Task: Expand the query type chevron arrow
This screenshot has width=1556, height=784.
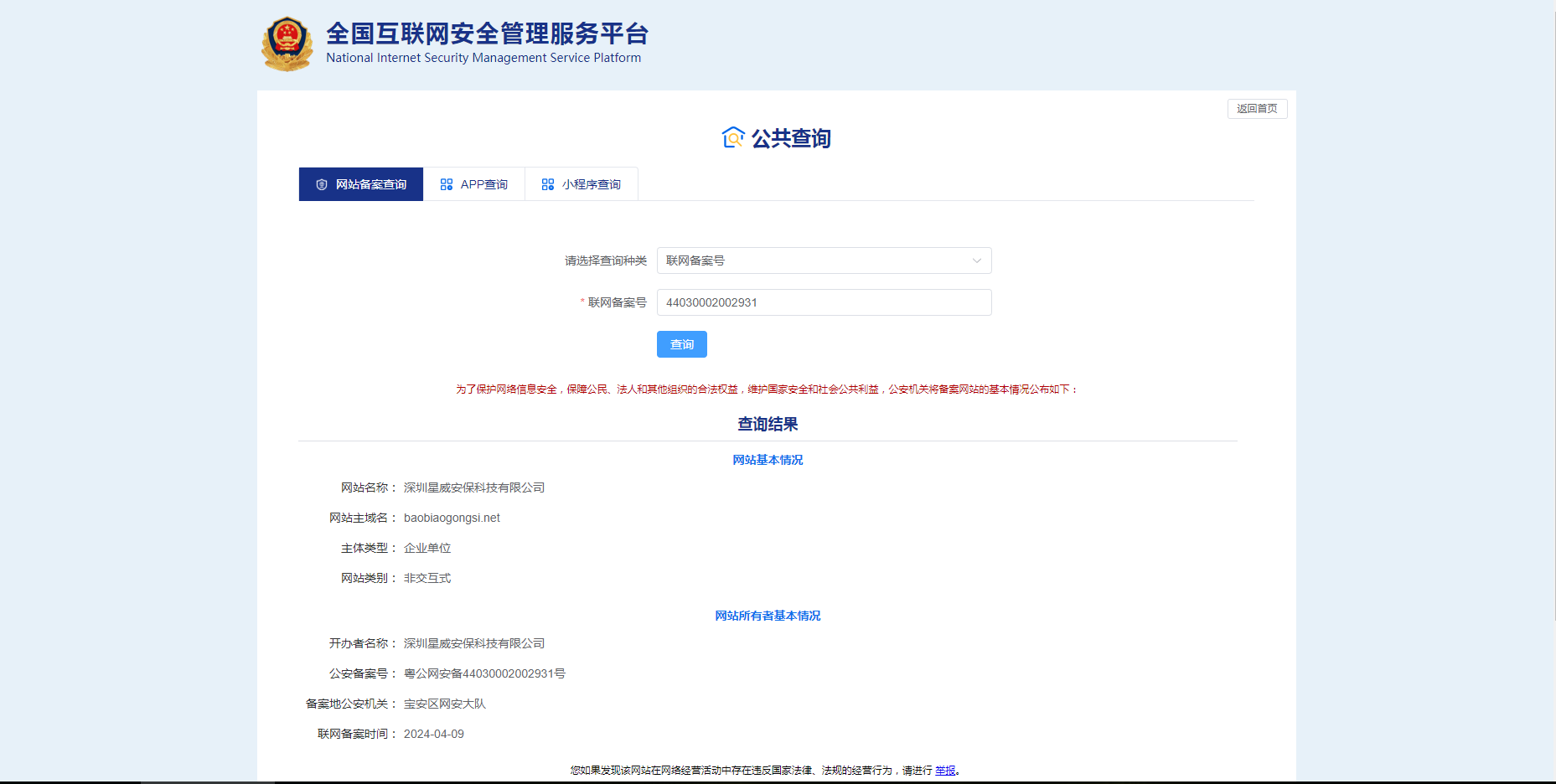Action: click(977, 260)
